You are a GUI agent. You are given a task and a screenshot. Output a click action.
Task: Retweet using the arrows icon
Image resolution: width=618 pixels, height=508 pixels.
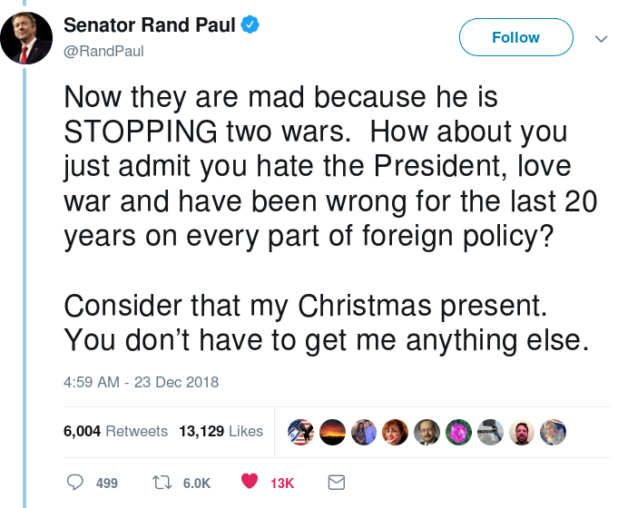click(159, 483)
